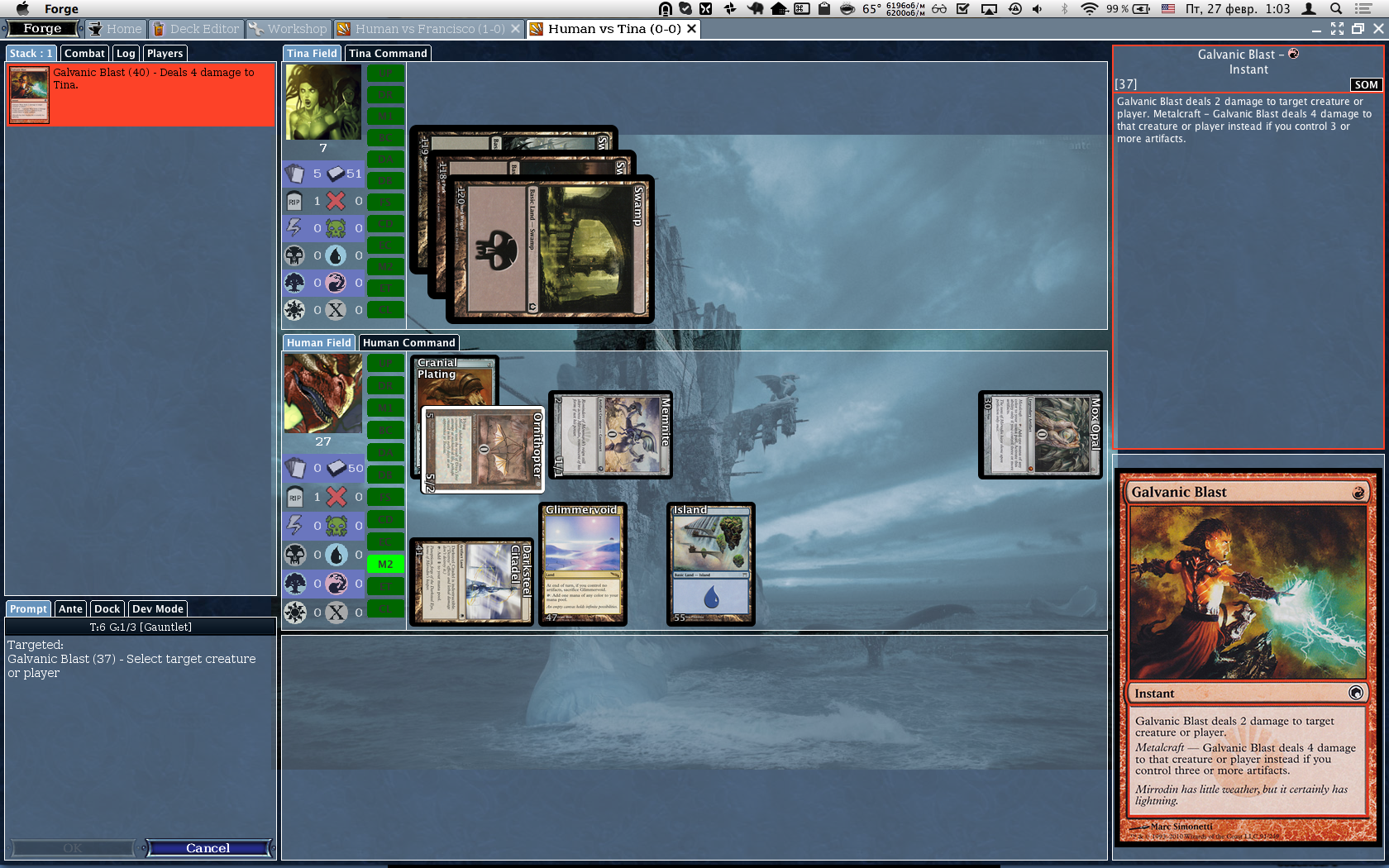
Task: Open the Deck Editor tab
Action: point(197,29)
